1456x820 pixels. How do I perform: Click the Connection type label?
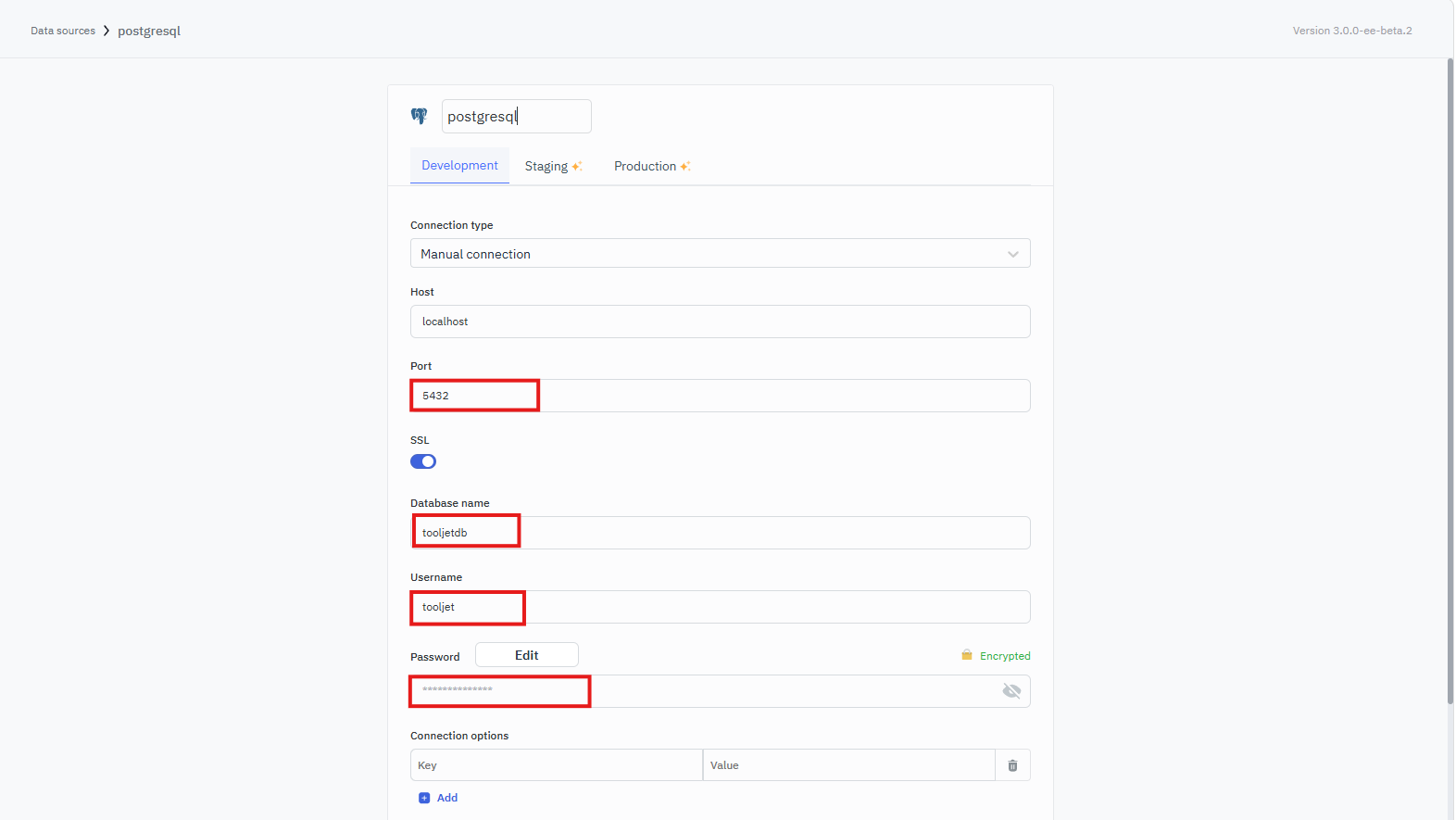coord(452,225)
